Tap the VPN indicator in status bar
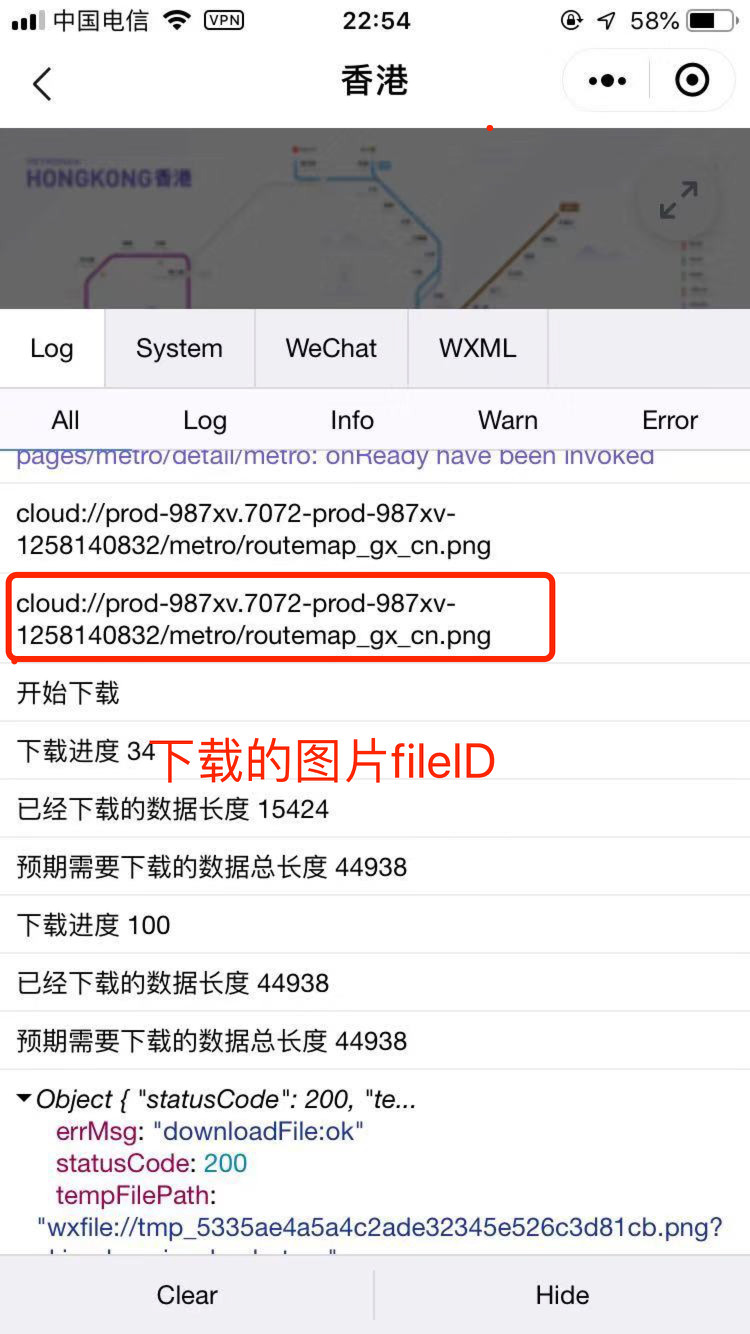This screenshot has height=1334, width=750. tap(223, 20)
